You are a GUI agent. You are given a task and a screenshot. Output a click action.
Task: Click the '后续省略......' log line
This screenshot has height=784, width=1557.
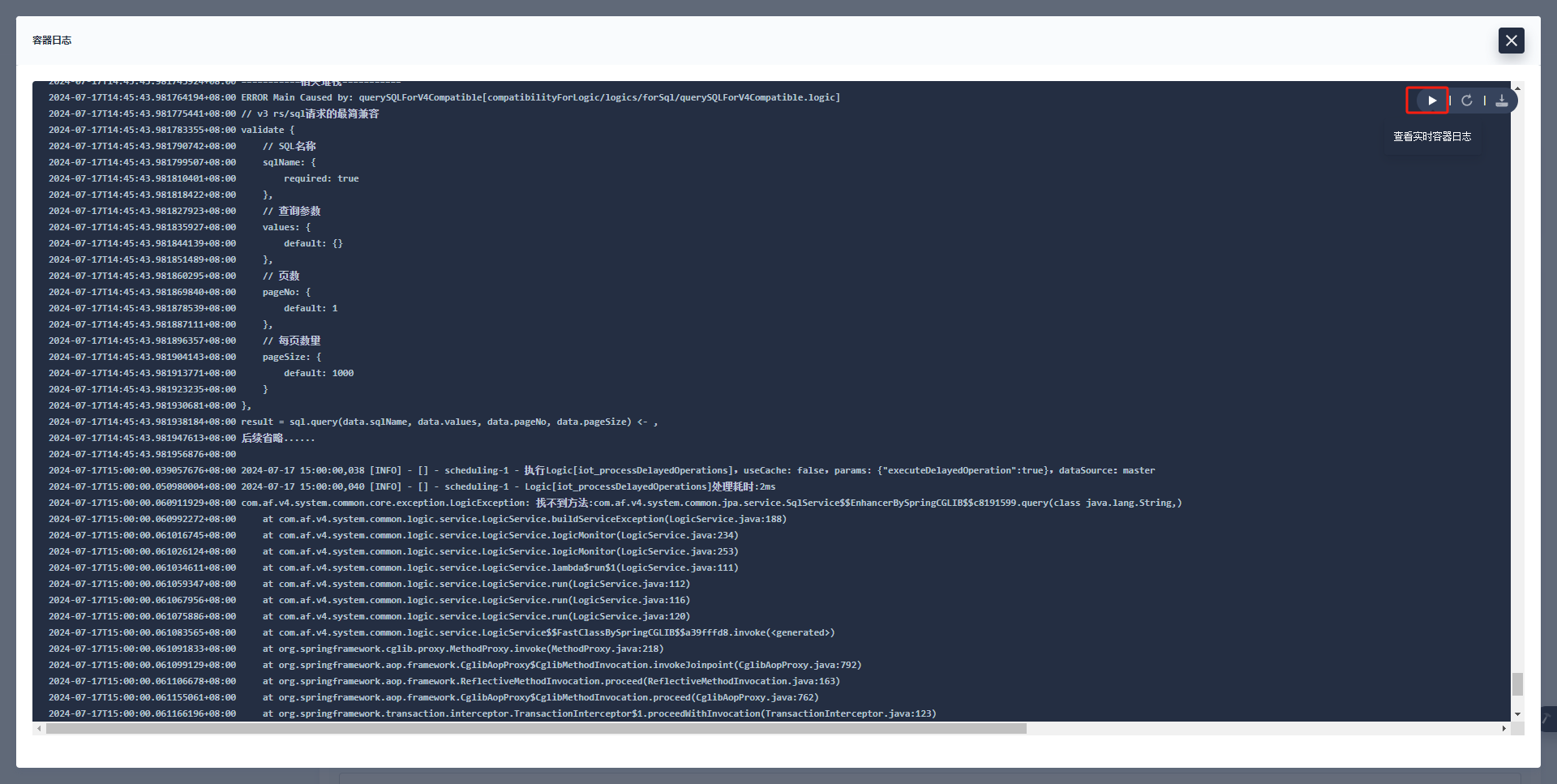pos(182,438)
